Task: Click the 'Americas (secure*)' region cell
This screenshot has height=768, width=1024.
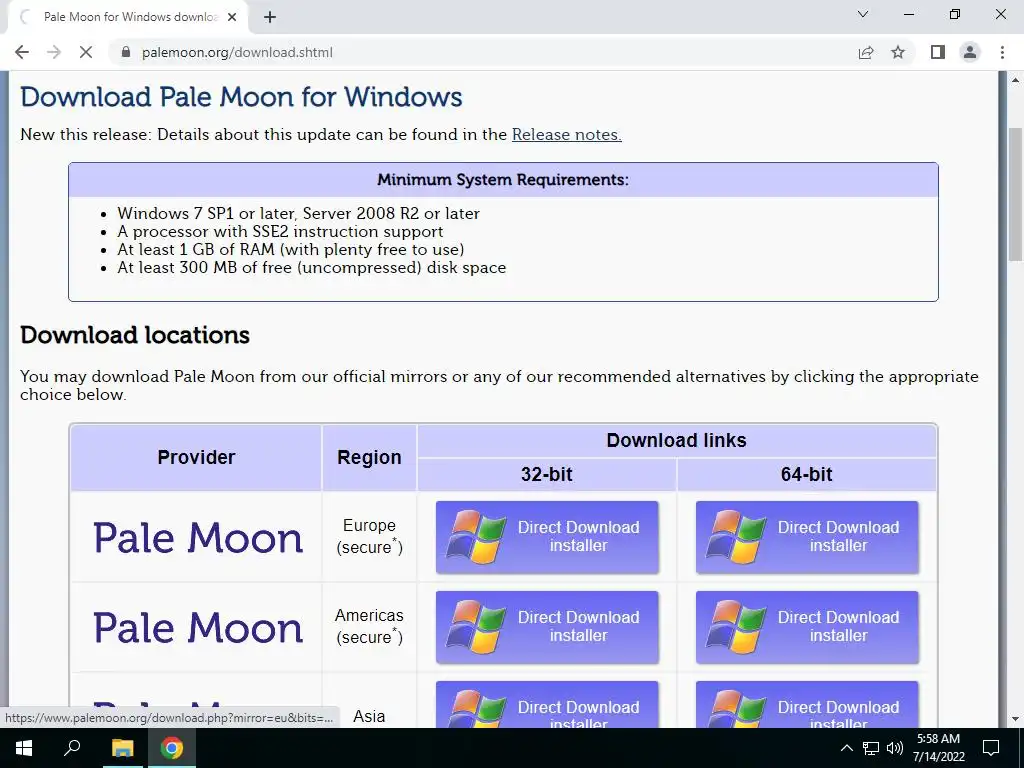Action: point(370,626)
